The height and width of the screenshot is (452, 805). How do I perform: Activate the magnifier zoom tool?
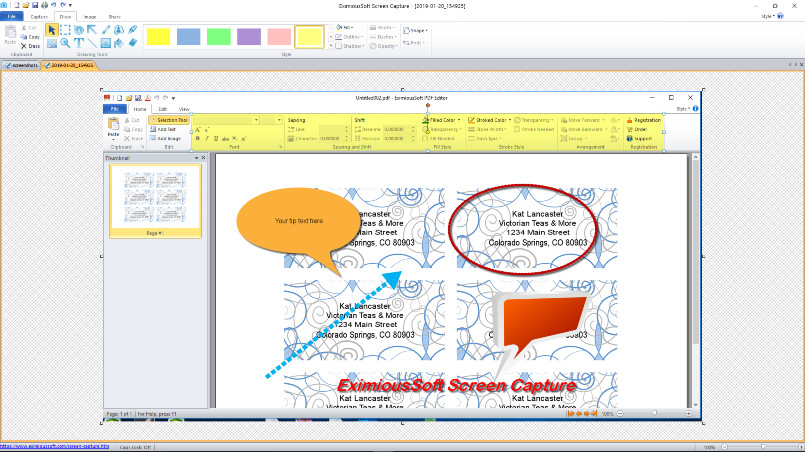pos(65,43)
